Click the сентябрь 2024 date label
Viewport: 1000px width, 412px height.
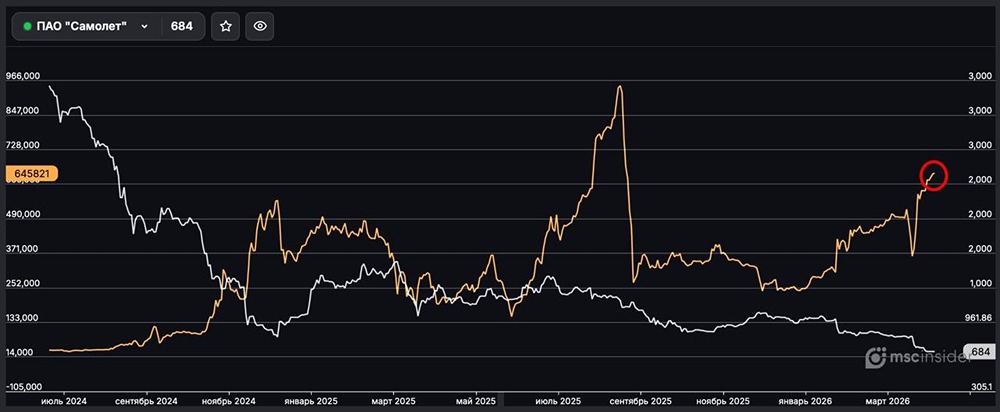(x=147, y=402)
